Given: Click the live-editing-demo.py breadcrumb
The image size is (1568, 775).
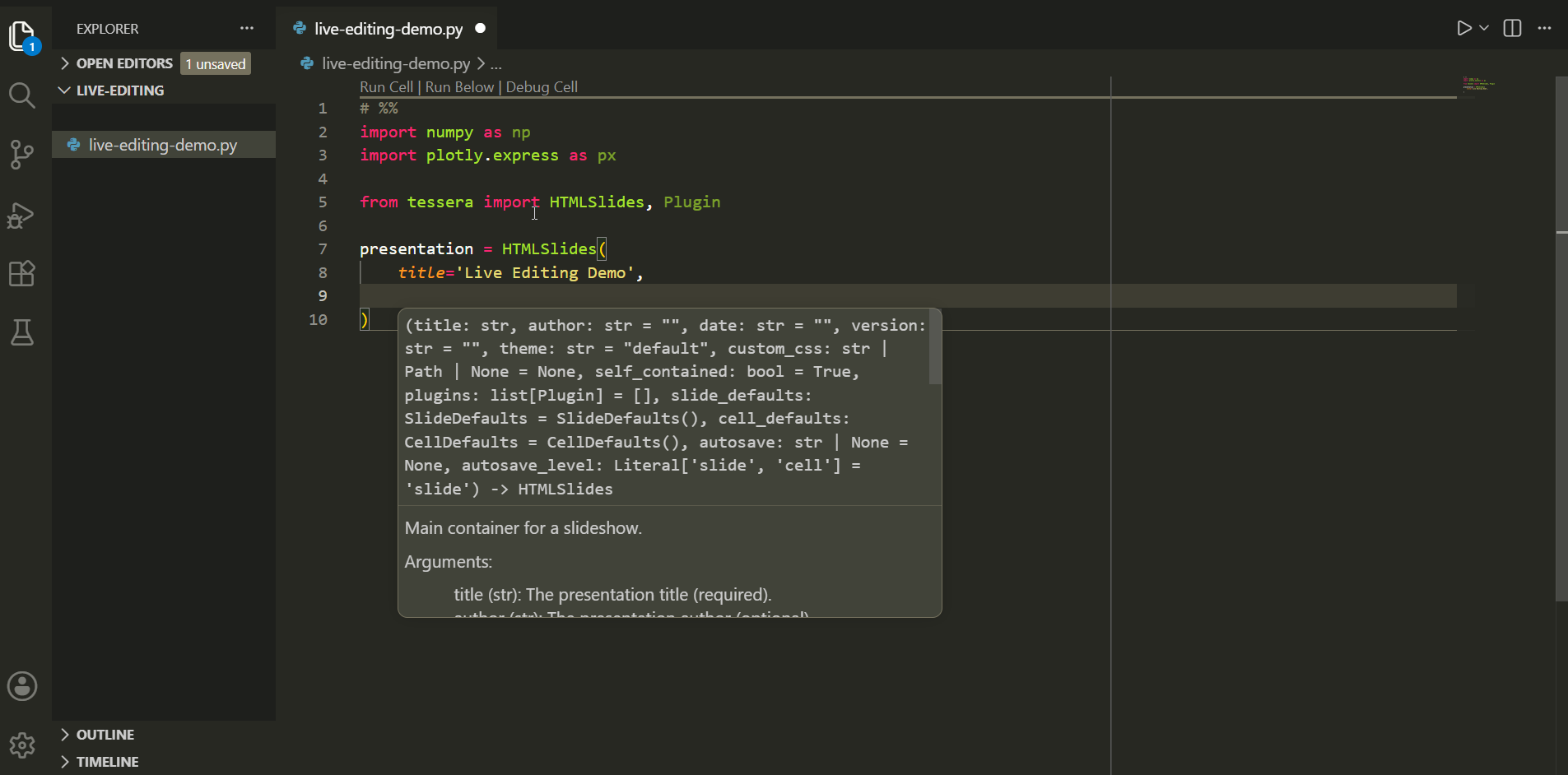Looking at the screenshot, I should pyautogui.click(x=396, y=63).
